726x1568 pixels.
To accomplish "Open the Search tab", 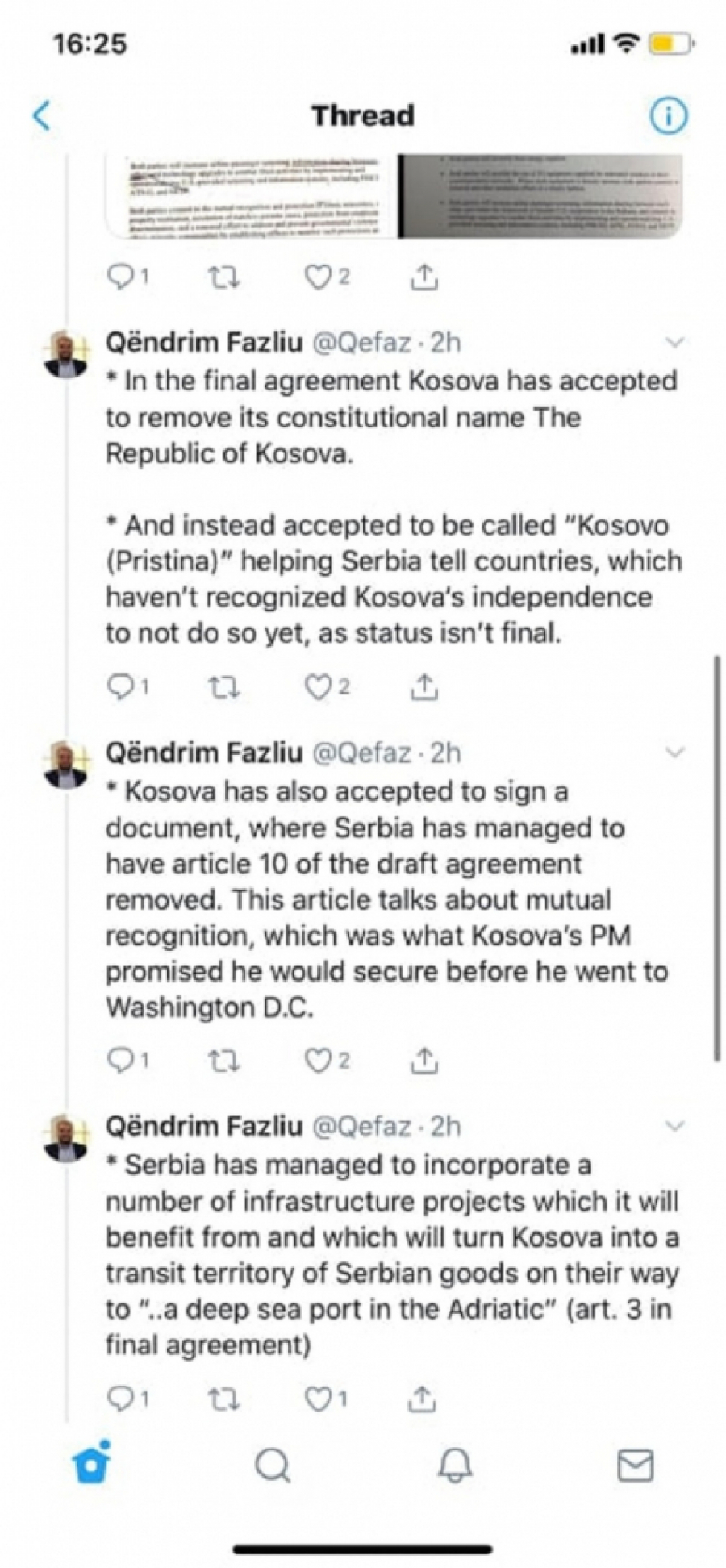I will click(x=273, y=1465).
